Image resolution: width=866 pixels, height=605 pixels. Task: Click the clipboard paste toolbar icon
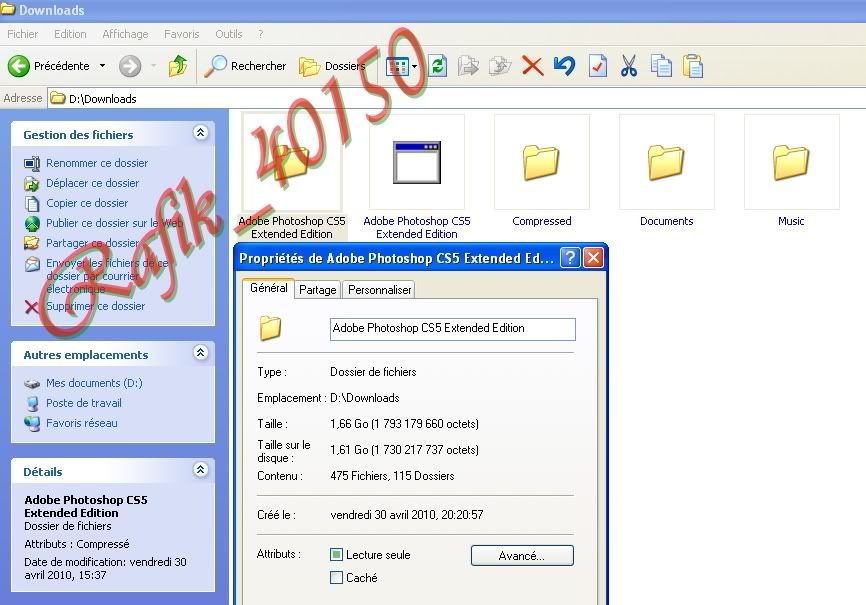pyautogui.click(x=693, y=66)
